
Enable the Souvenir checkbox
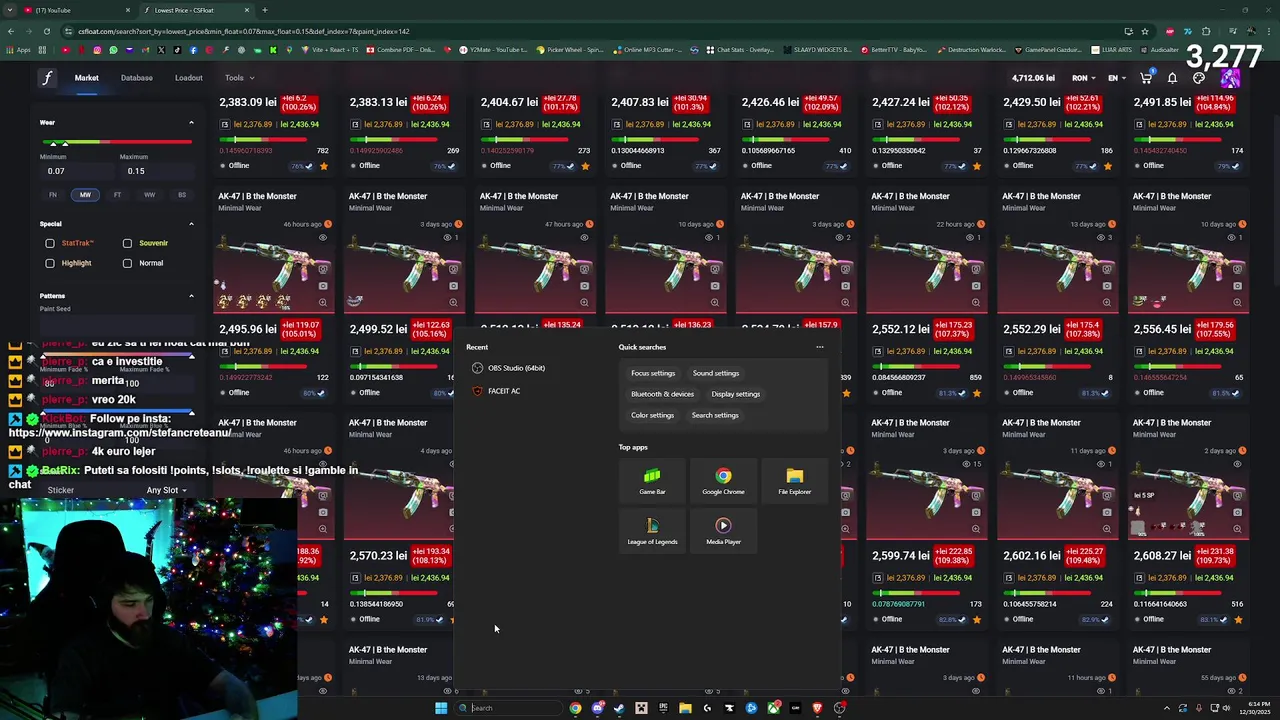pos(127,243)
